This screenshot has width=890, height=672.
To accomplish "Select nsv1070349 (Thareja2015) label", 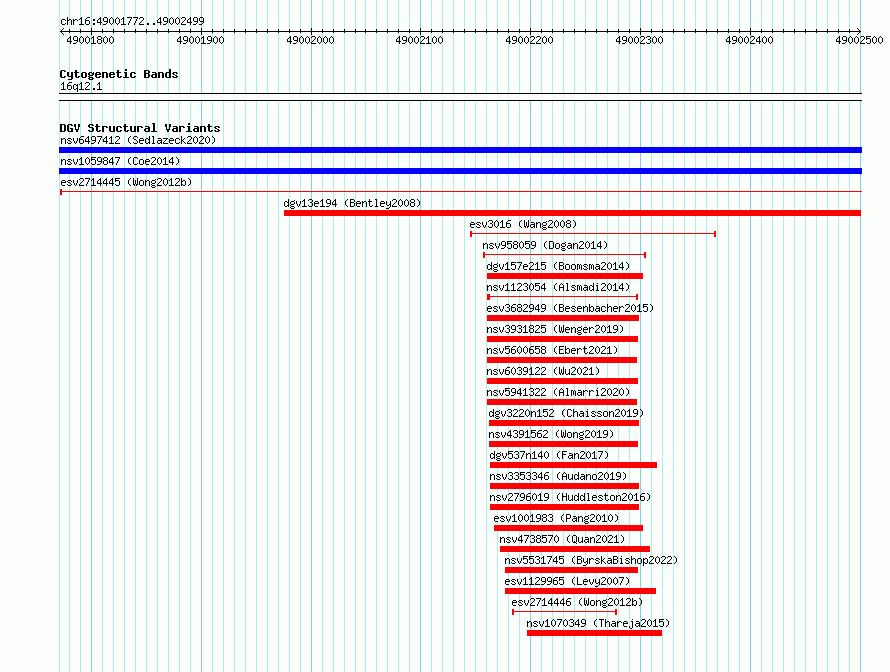I will pos(598,623).
